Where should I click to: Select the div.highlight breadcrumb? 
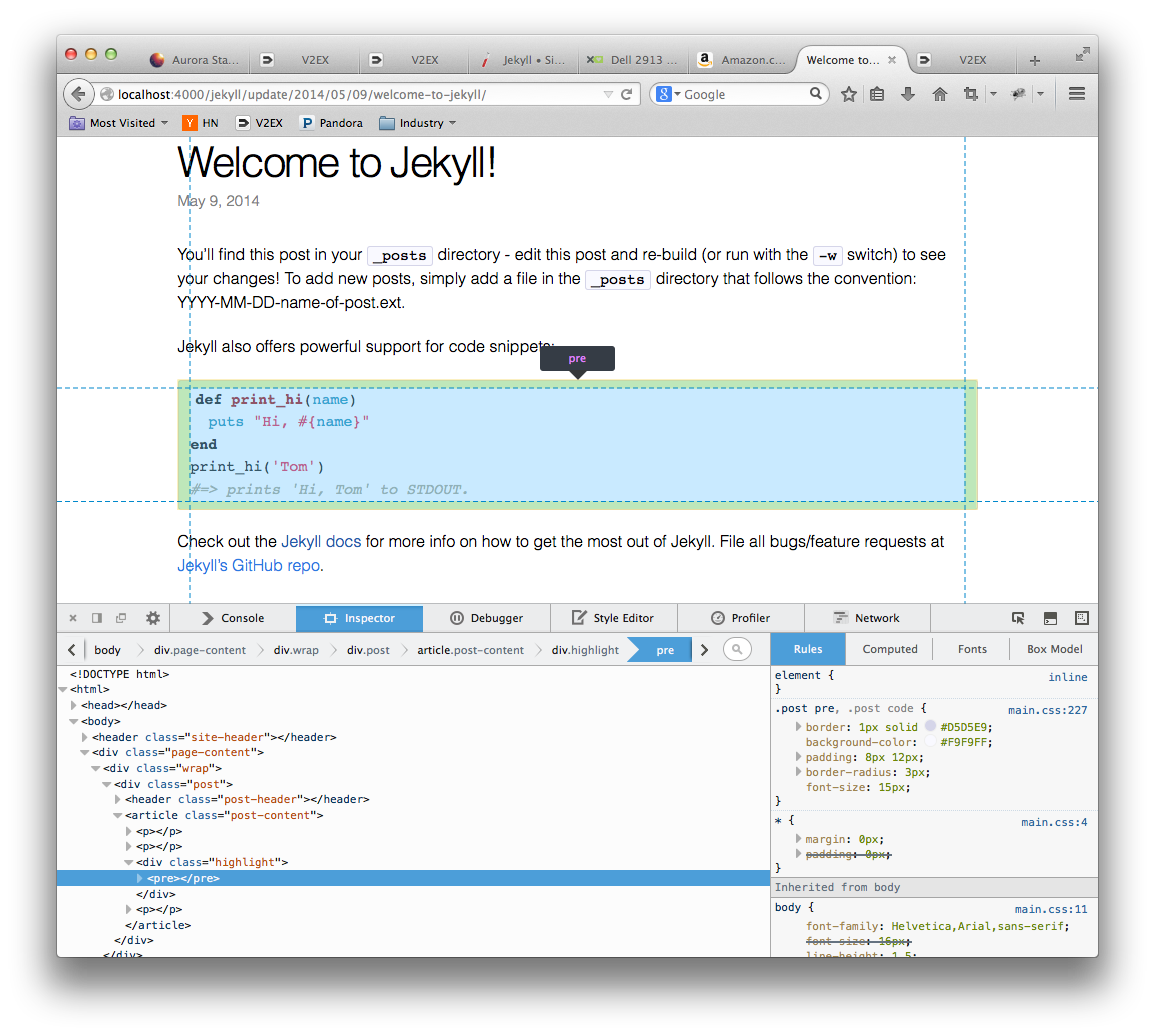click(x=585, y=650)
